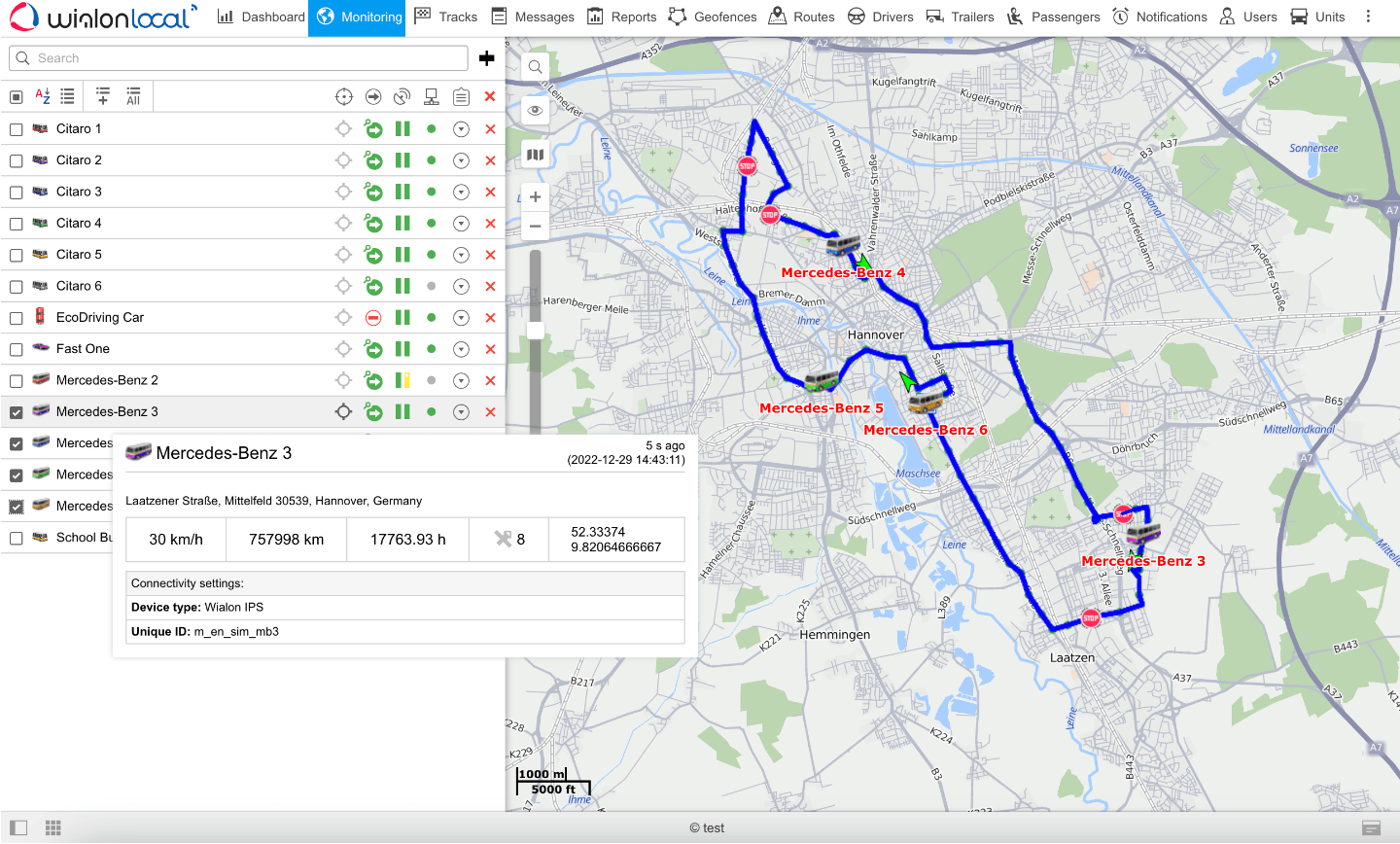Screen dimensions: 1400x844
Task: Open Citaro 1 actions dropdown arrow
Action: pyautogui.click(x=461, y=128)
